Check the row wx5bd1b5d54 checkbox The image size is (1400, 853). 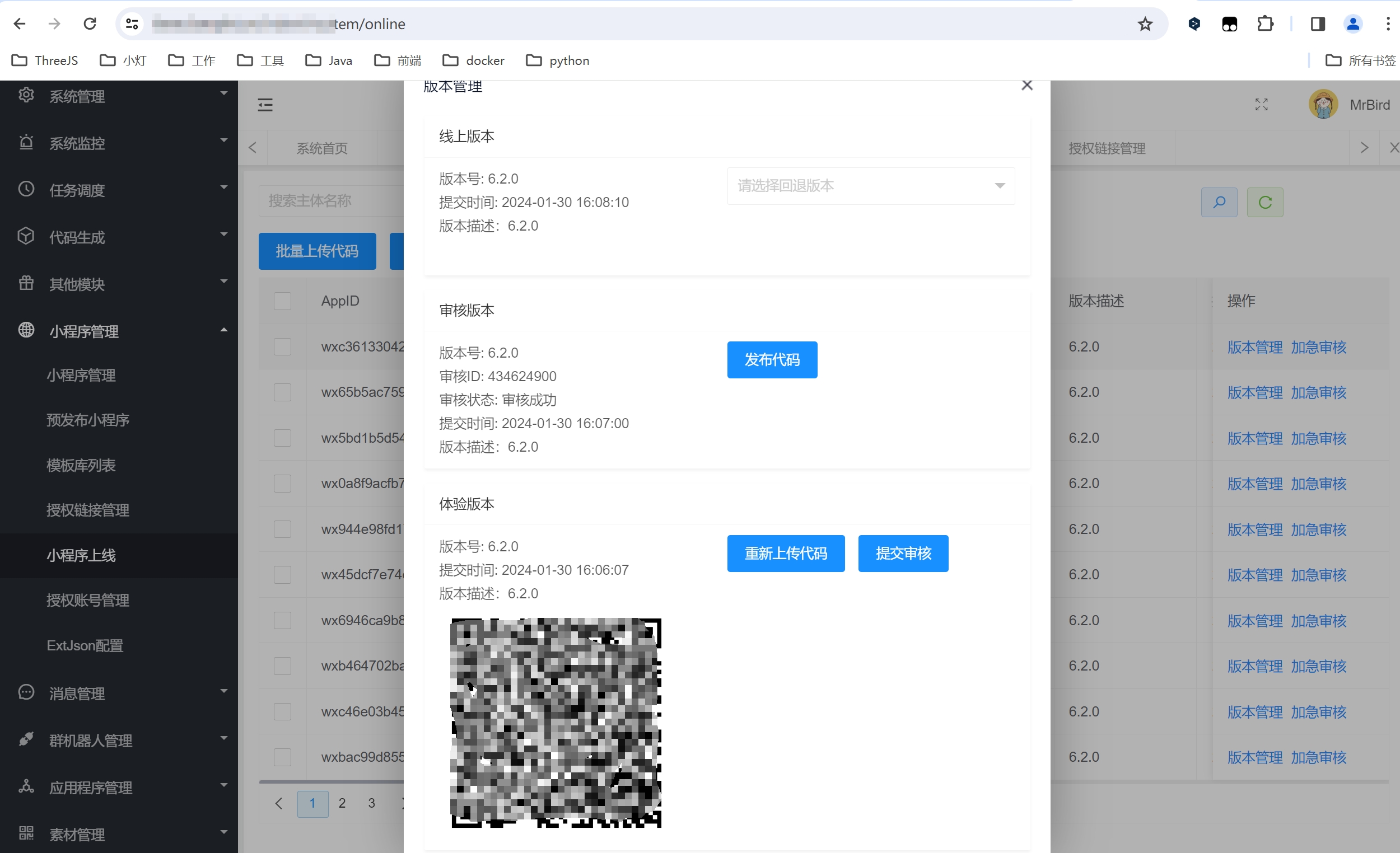pos(282,438)
